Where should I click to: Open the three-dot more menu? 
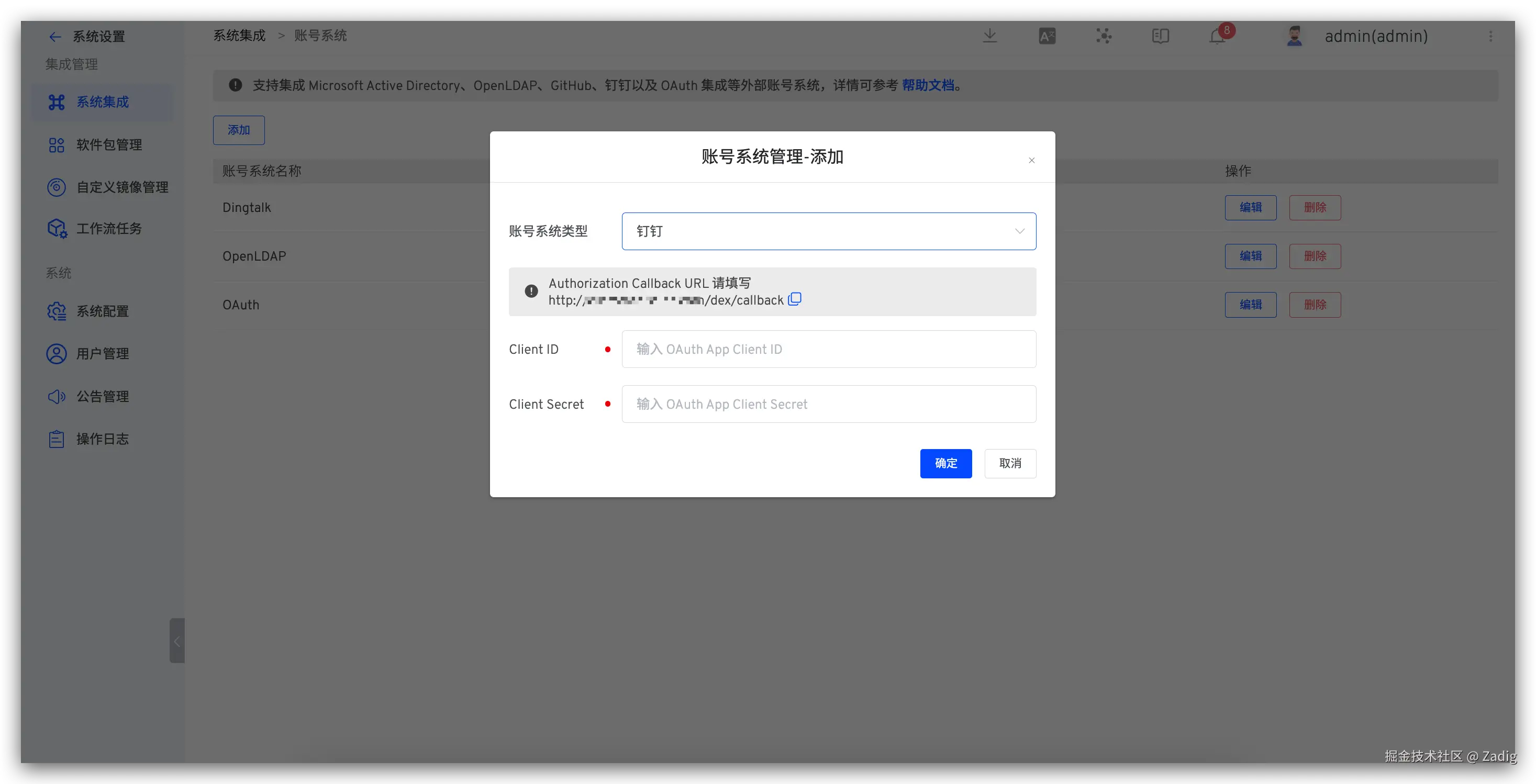click(1490, 36)
